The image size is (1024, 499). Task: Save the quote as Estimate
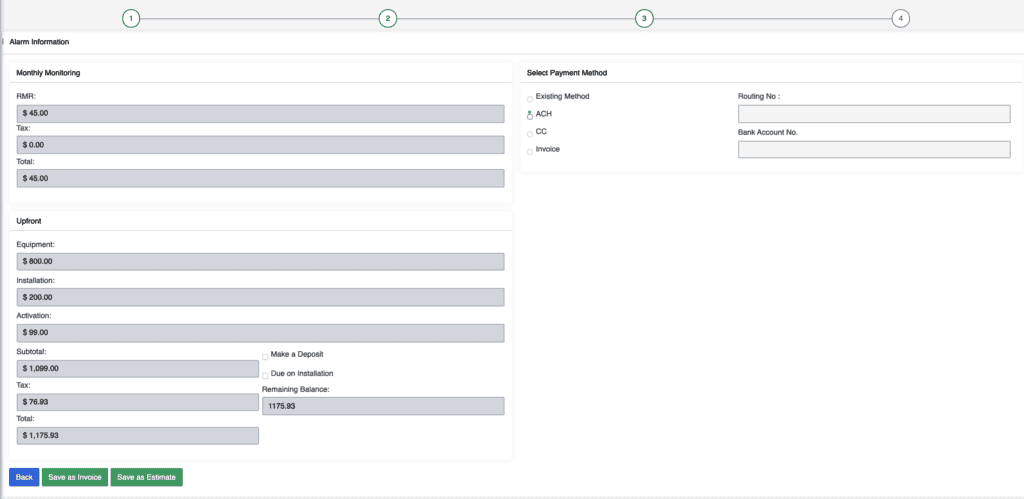pos(146,477)
